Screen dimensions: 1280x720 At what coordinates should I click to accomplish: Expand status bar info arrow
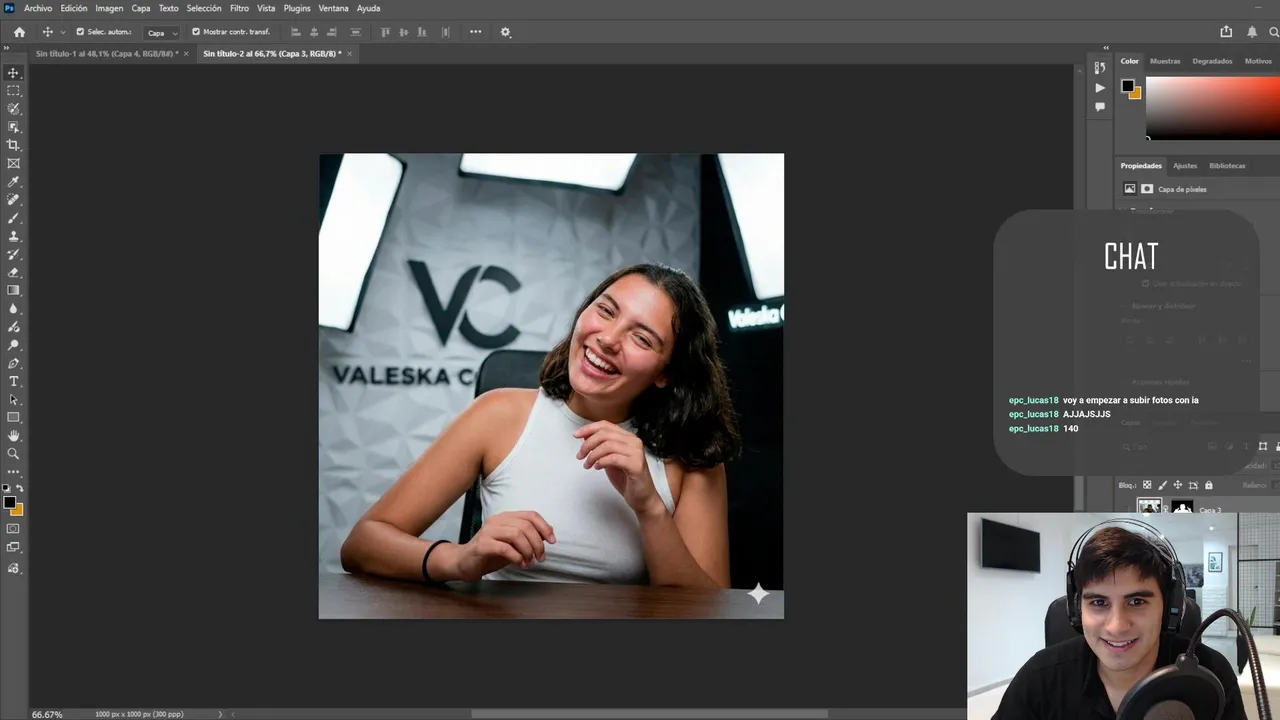[220, 714]
